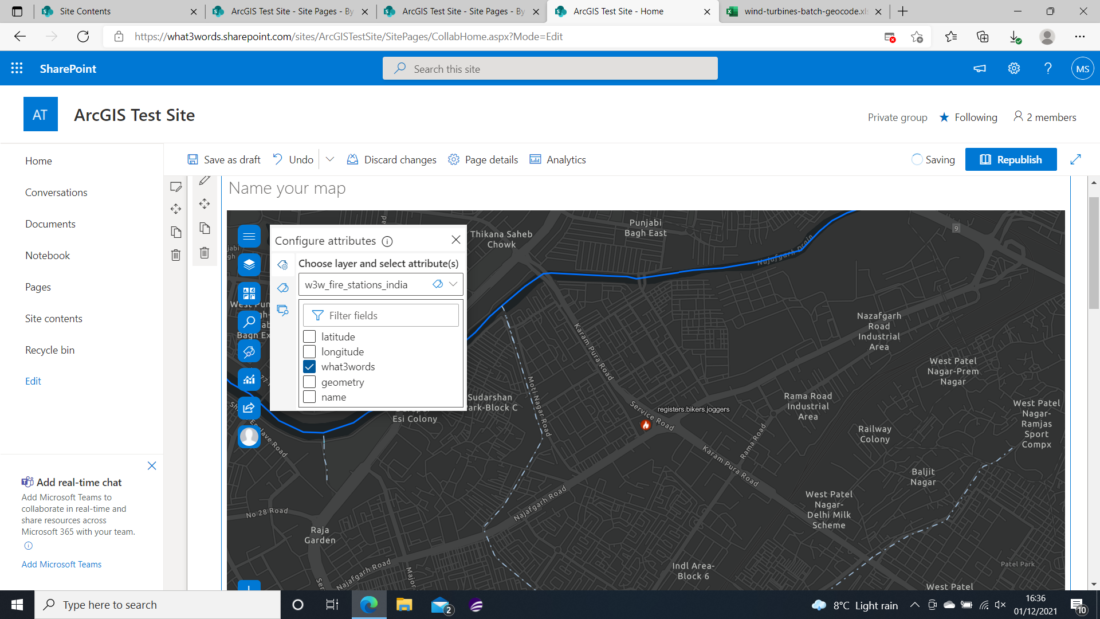Viewport: 1100px width, 619px height.
Task: Open the map menu hamburger button
Action: point(249,236)
